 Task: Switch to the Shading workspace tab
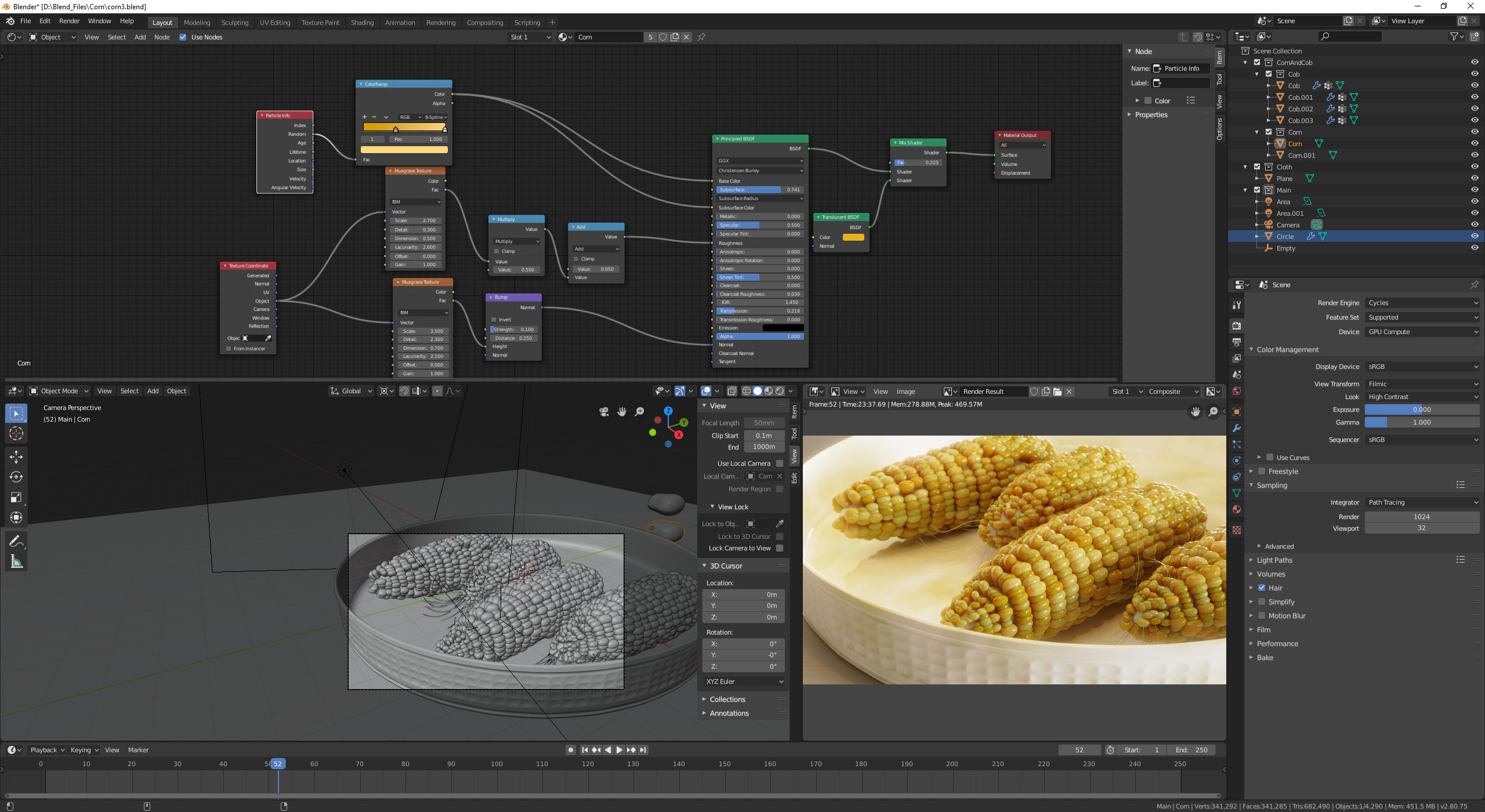tap(362, 22)
